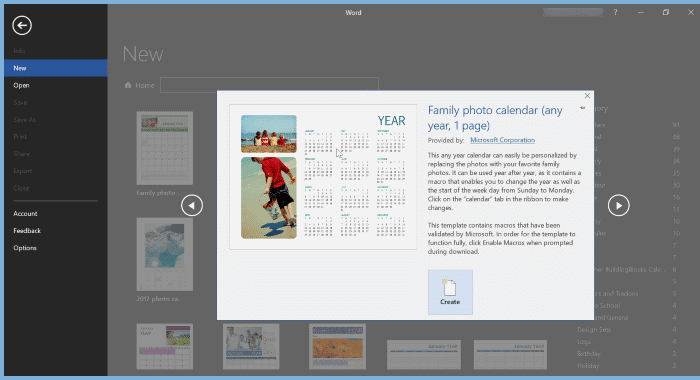Open the Microsoft Corporation provider link
Screen dimensions: 700x380
(x=502, y=140)
